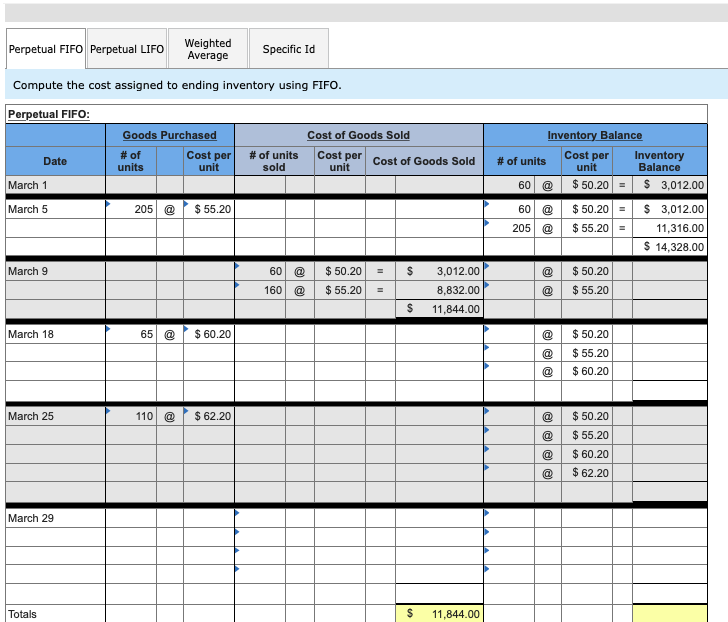Screen dimensions: 728x622
Task: Switch to the Perpetual LIFO tab
Action: click(127, 49)
